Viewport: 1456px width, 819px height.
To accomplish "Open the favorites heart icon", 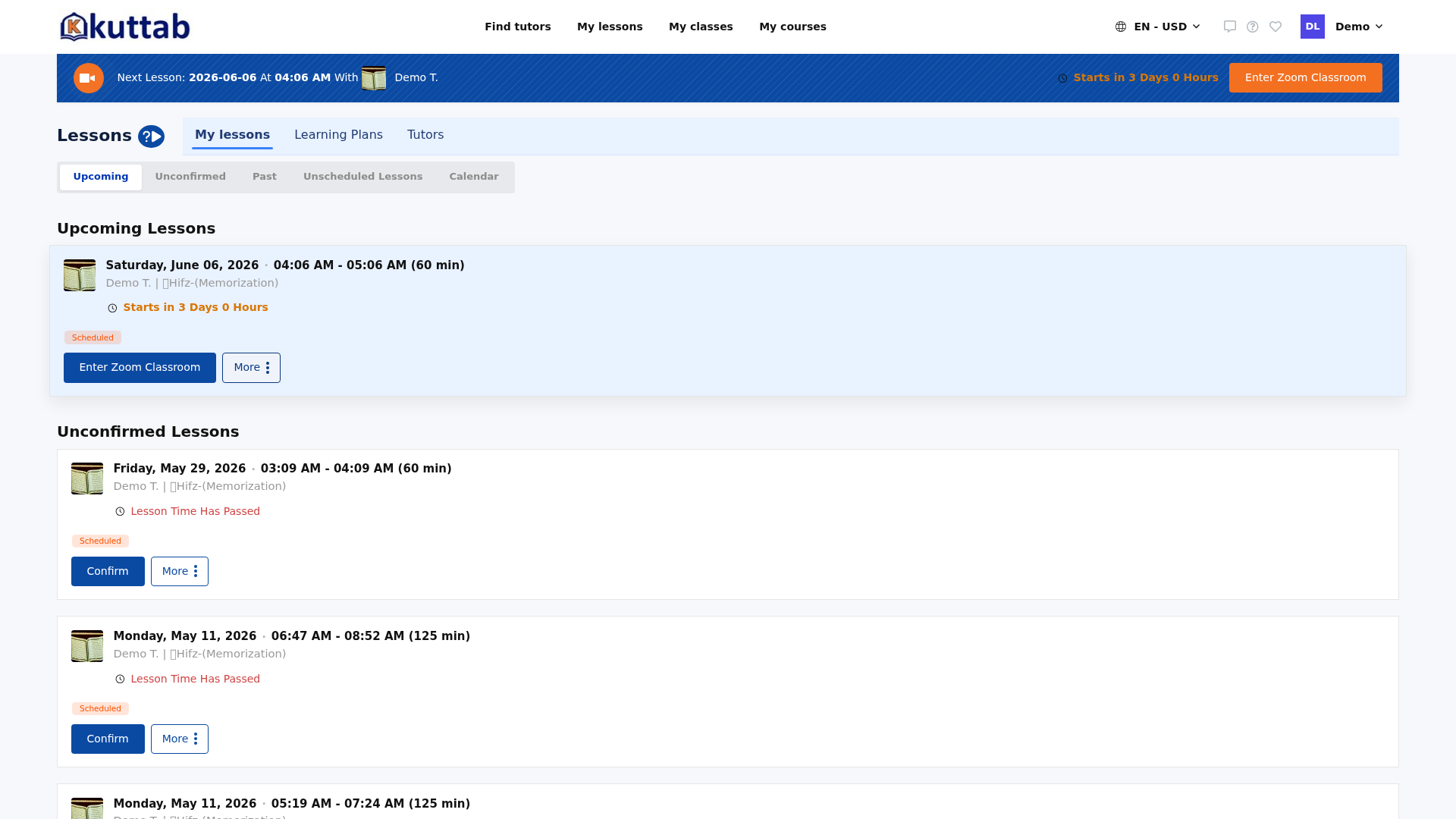I will (x=1276, y=27).
